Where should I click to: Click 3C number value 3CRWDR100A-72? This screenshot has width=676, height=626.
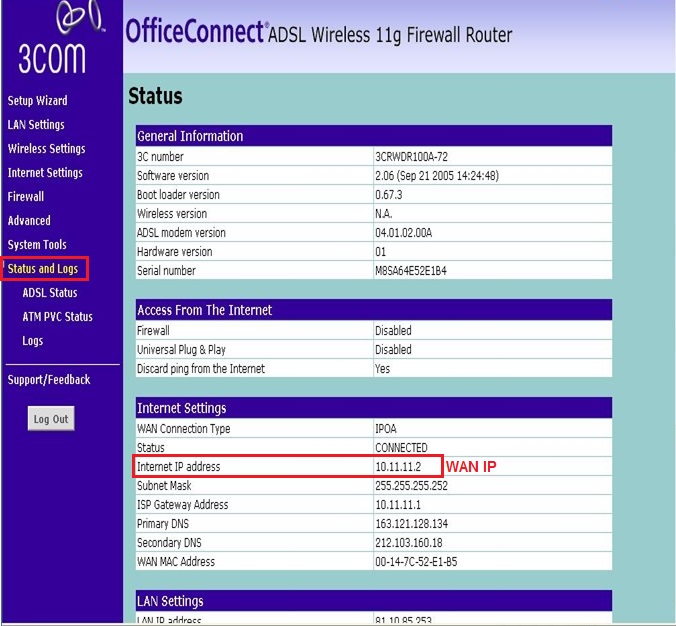(411, 156)
